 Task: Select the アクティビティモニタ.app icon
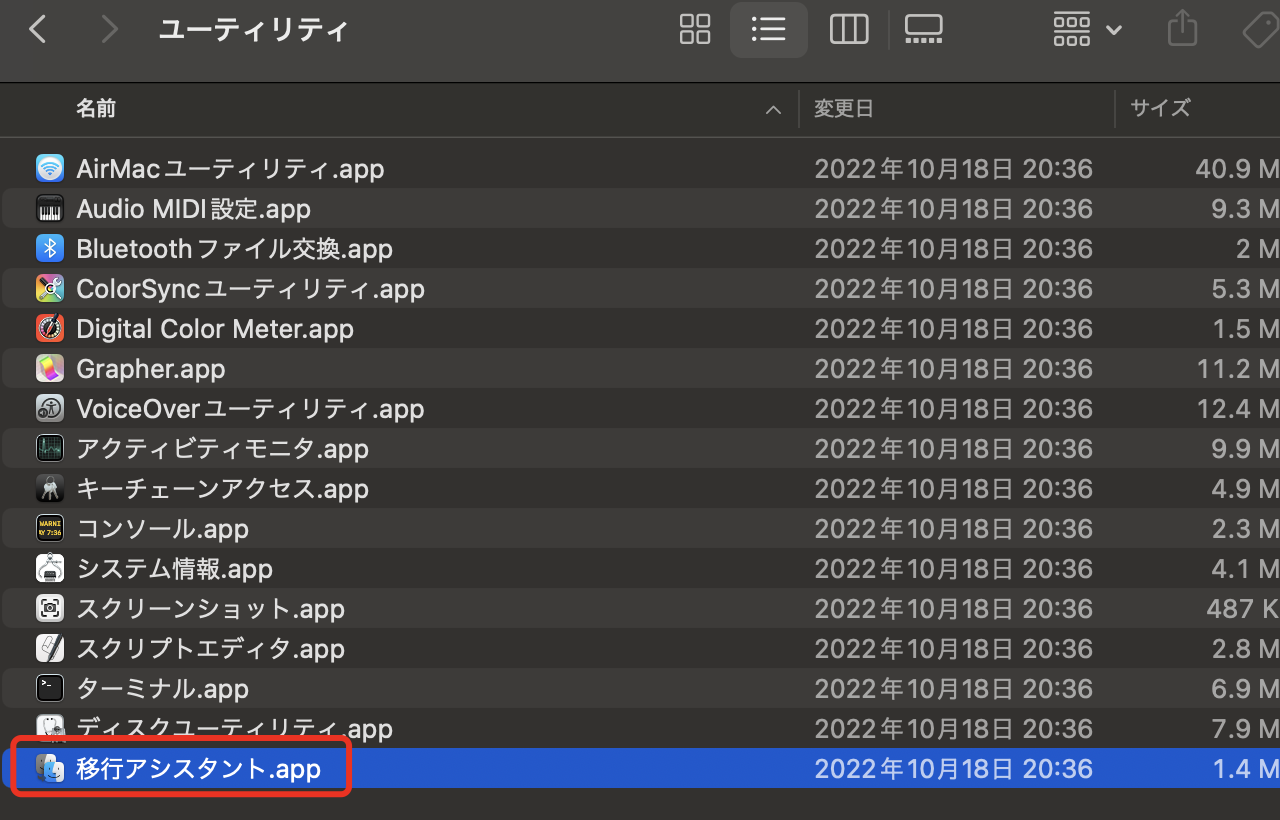pyautogui.click(x=50, y=448)
